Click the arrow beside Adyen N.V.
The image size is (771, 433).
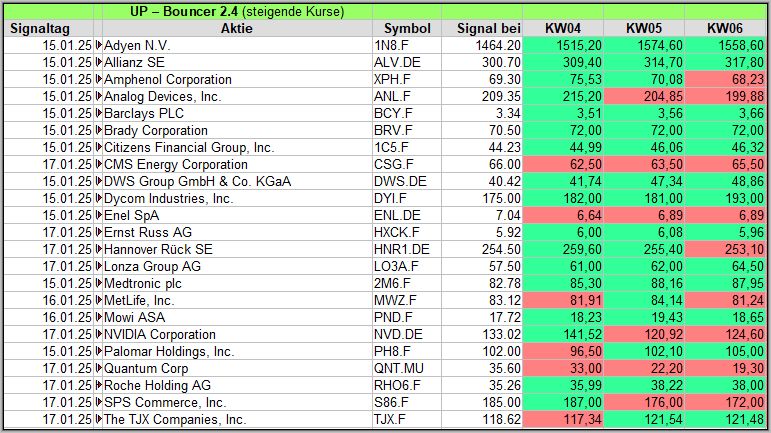tap(99, 46)
